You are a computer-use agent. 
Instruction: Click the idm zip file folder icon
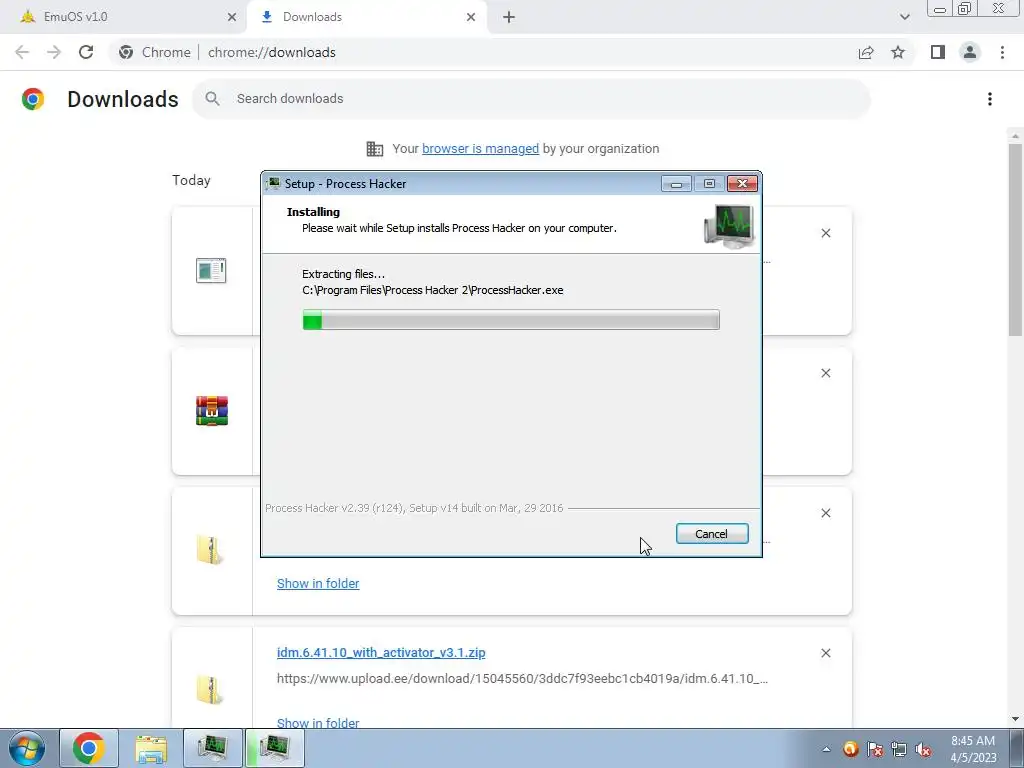(210, 690)
